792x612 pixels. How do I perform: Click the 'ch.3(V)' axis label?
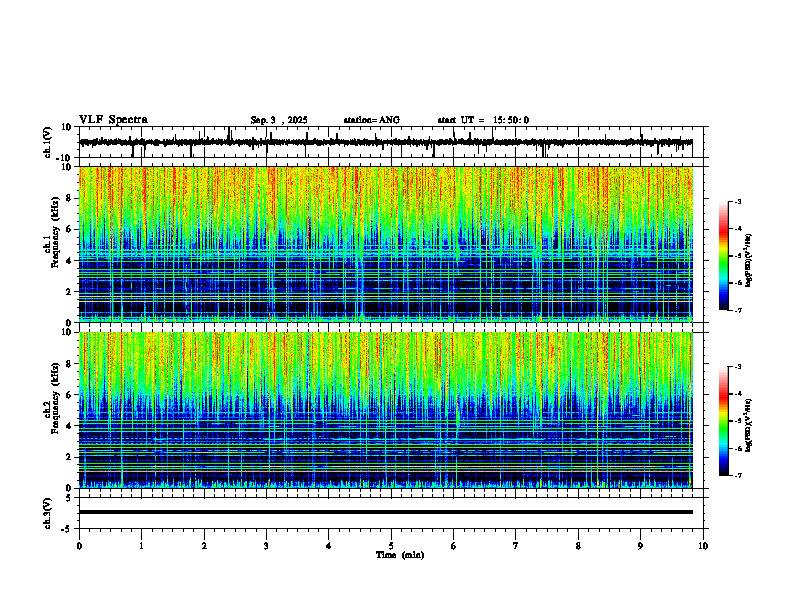[48, 513]
